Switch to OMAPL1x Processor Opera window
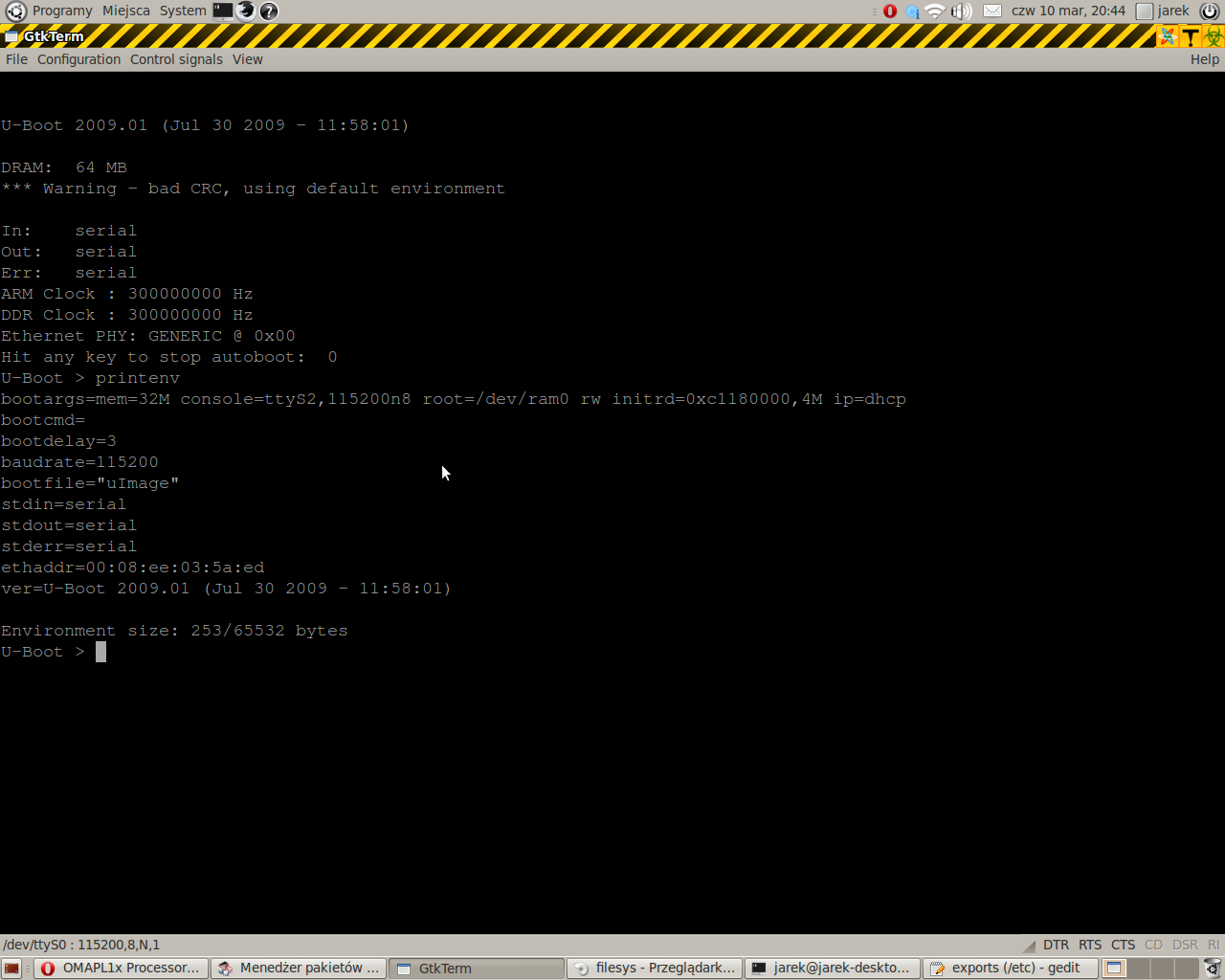This screenshot has width=1225, height=980. 121,969
